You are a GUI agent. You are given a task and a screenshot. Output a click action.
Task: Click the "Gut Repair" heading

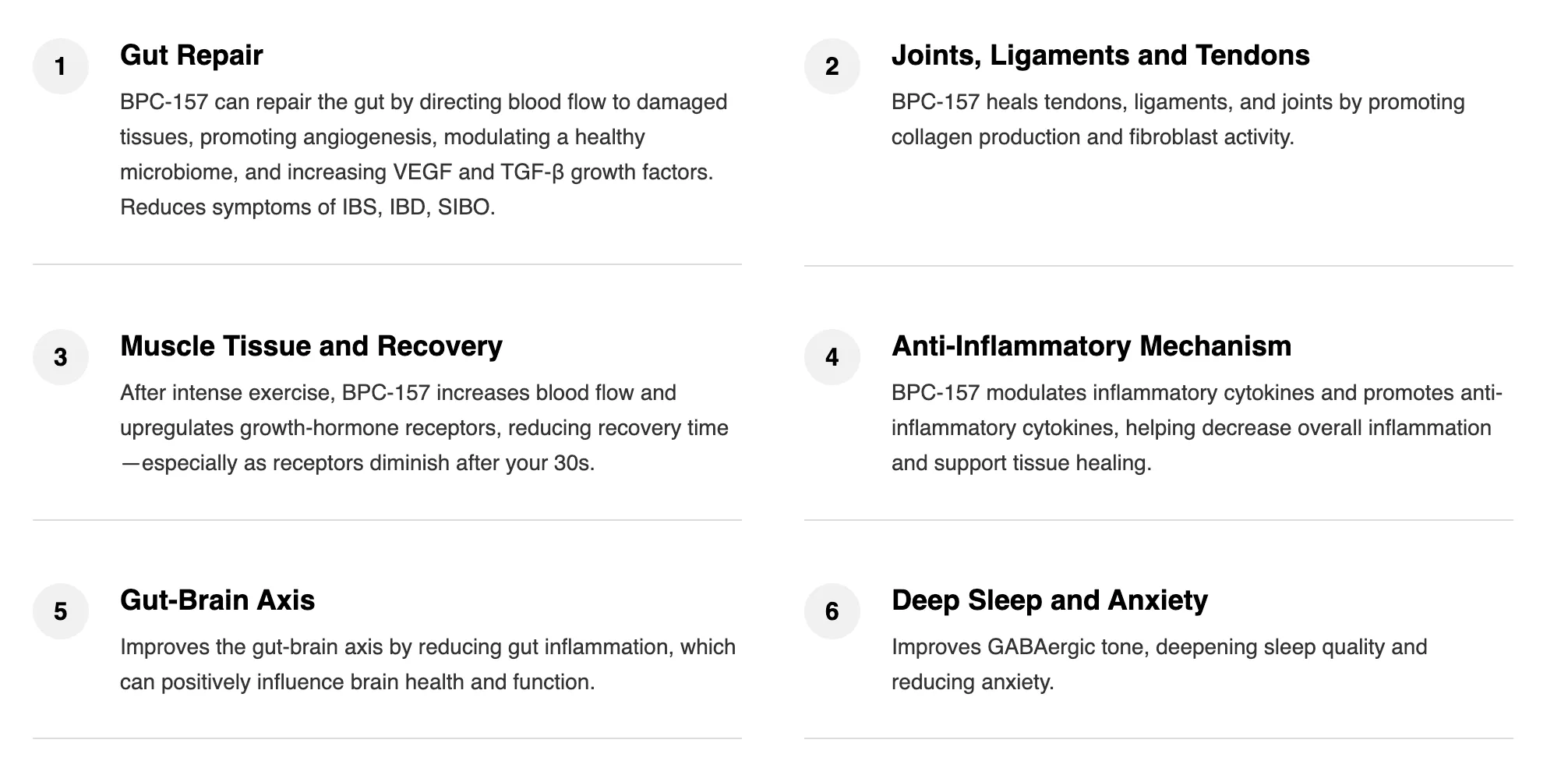click(192, 55)
